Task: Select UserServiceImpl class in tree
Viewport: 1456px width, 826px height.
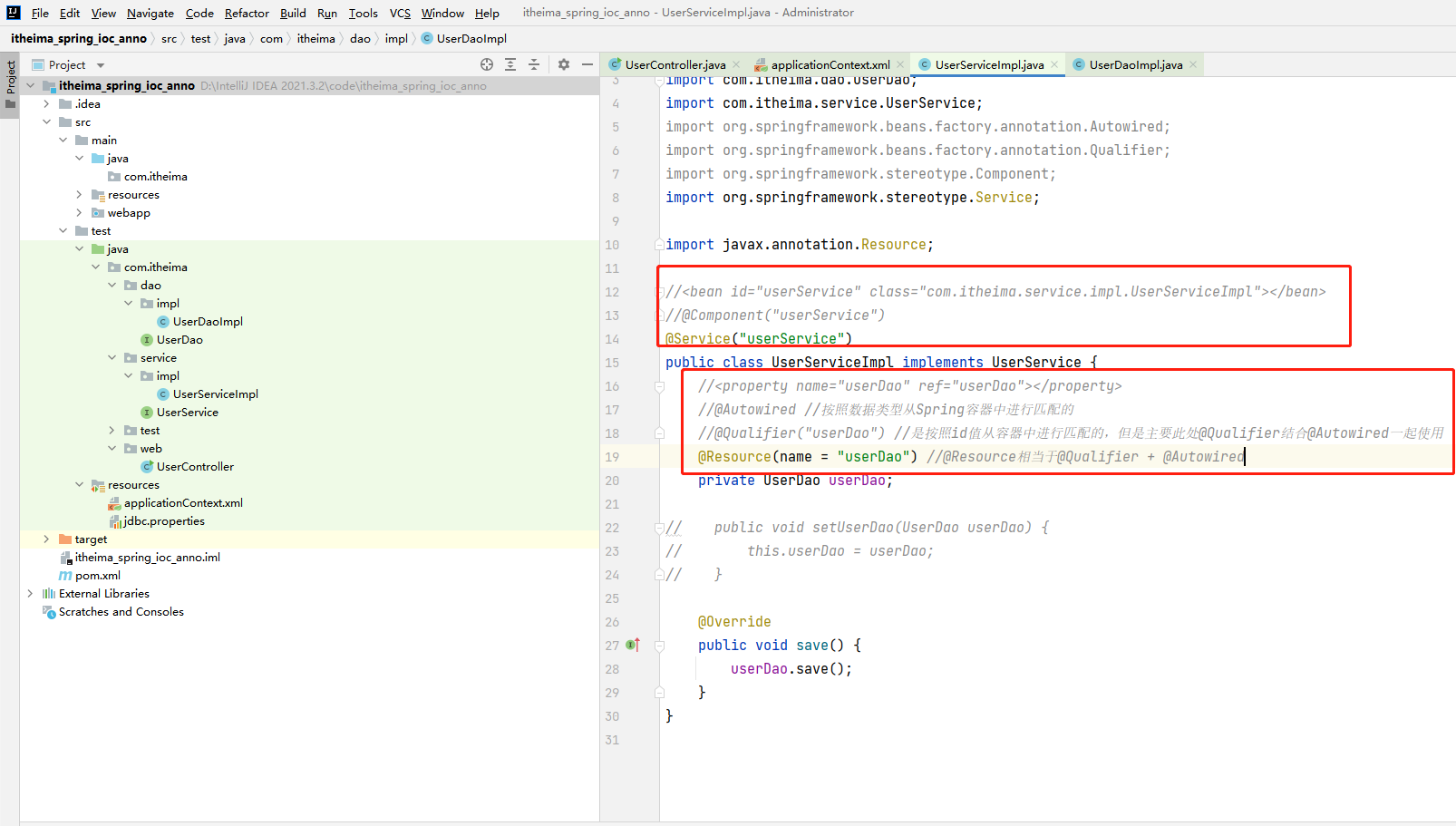Action: [x=216, y=394]
